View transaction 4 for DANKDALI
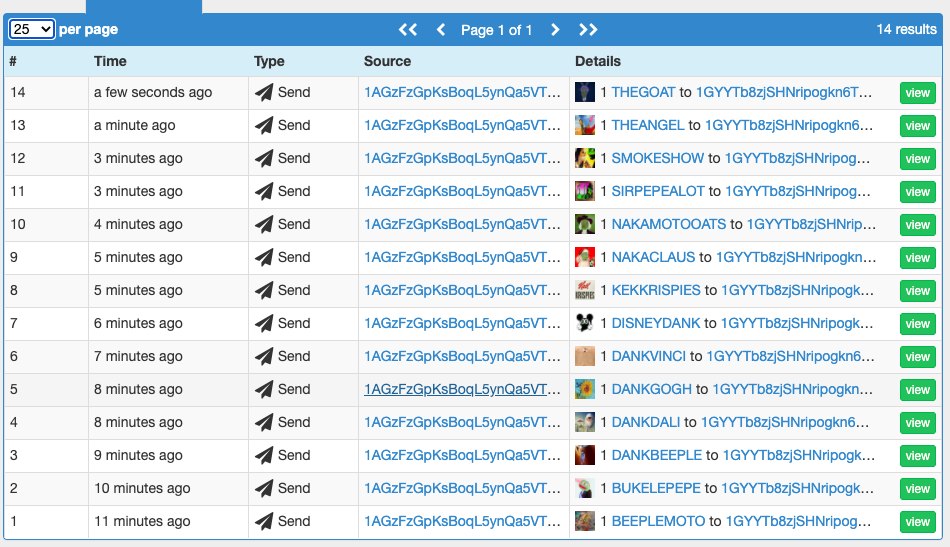This screenshot has height=547, width=950. [x=917, y=423]
